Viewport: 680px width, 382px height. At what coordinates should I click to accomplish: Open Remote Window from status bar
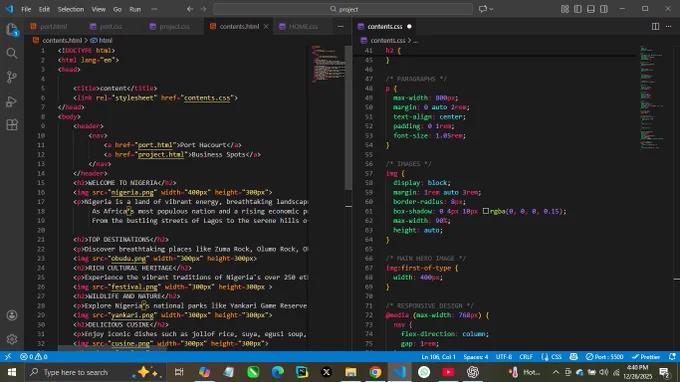click(x=8, y=357)
